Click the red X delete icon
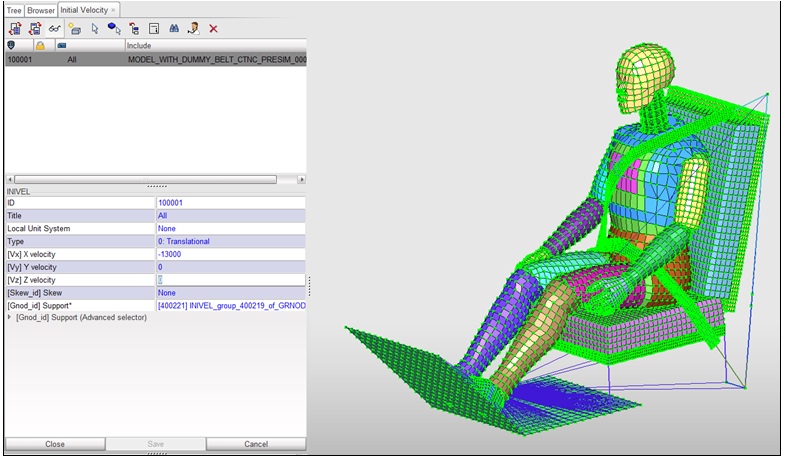This screenshot has height=460, width=785. [x=213, y=29]
